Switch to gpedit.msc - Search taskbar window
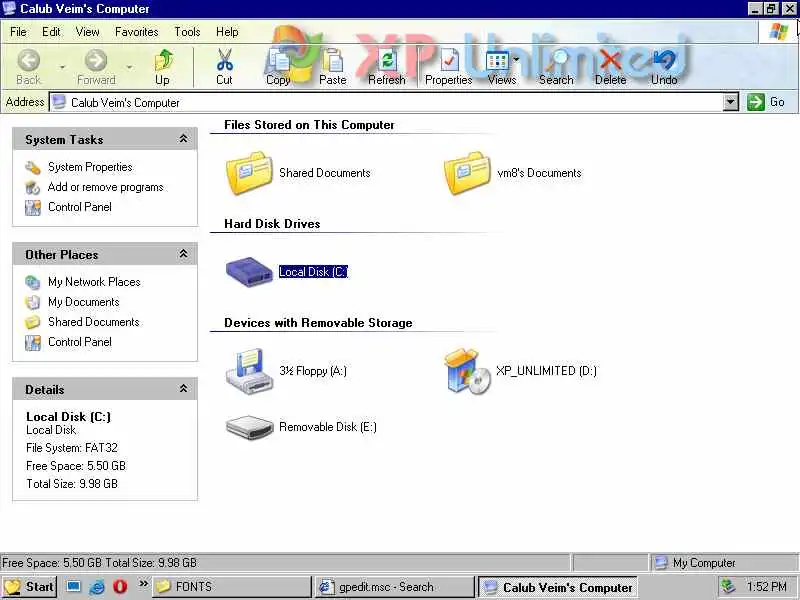800x600 pixels. [x=394, y=587]
